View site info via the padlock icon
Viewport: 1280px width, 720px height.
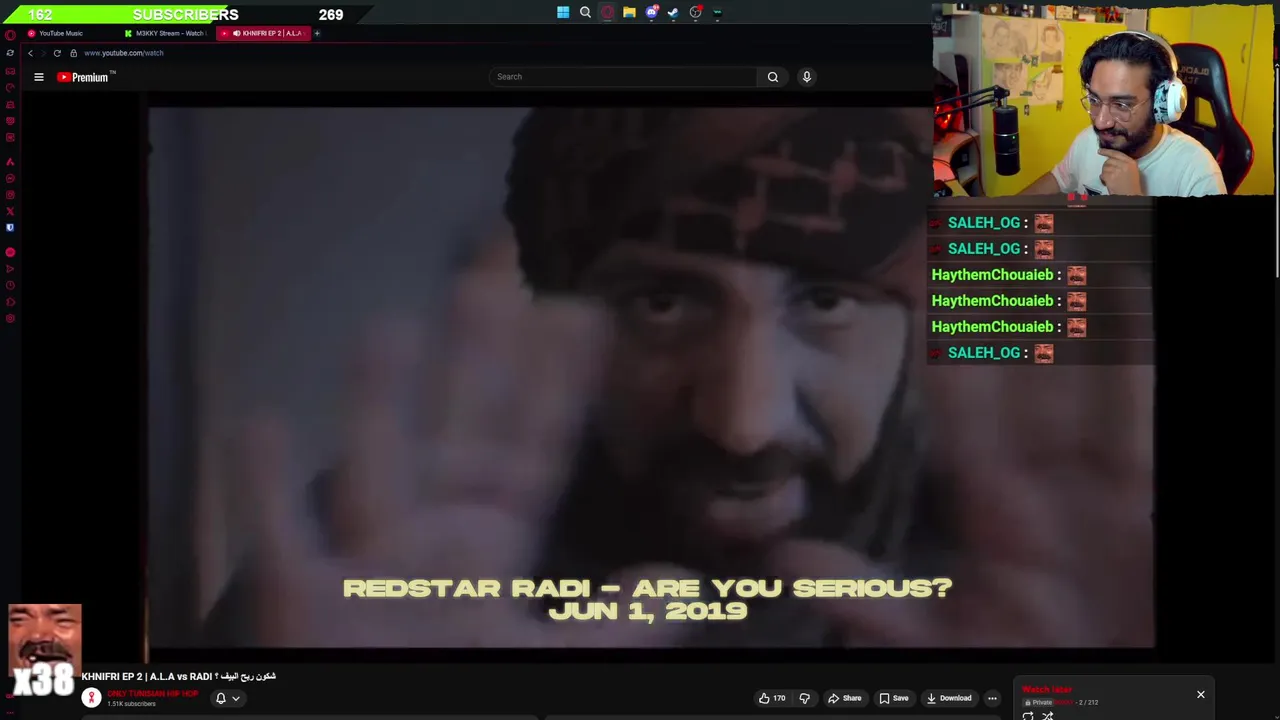73,53
